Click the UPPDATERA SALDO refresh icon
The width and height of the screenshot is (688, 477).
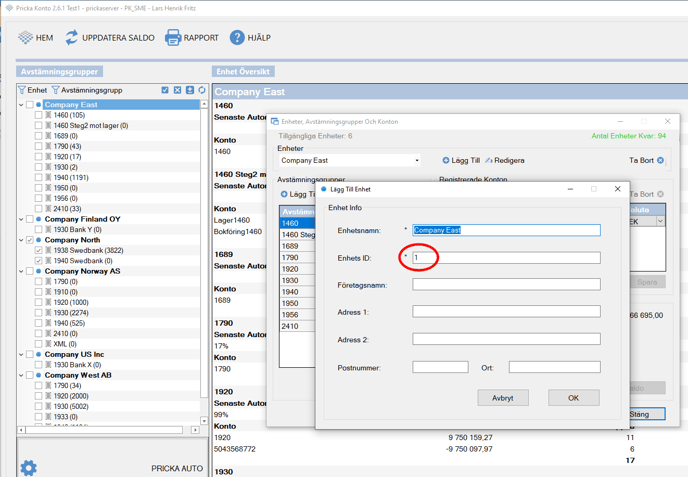pos(72,38)
